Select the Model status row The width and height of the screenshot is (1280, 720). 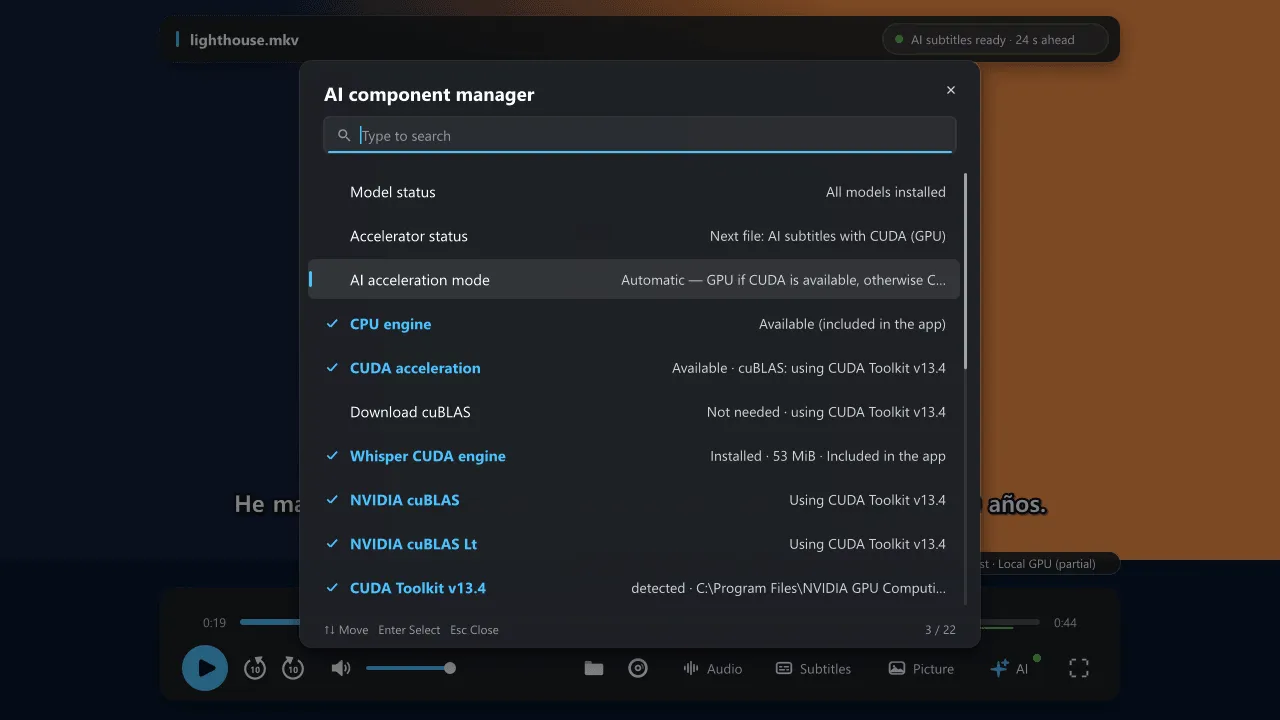634,192
